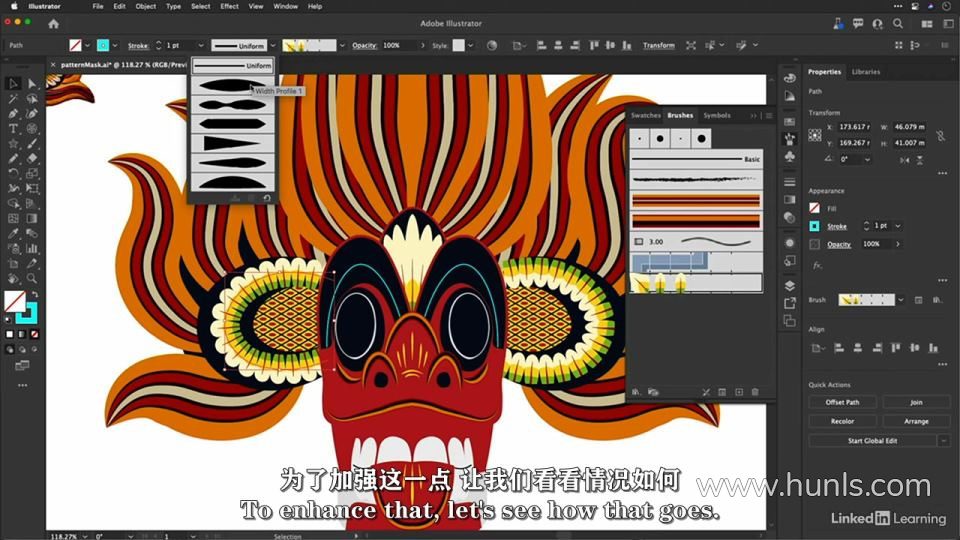This screenshot has height=540, width=960.
Task: Switch to the Swatches tab
Action: click(x=645, y=115)
